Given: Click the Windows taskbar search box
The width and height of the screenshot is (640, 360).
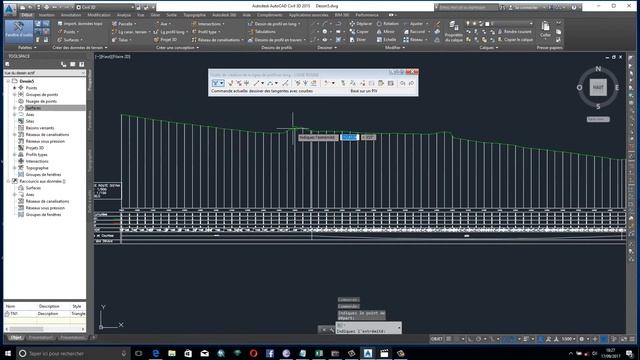Looking at the screenshot, I should pyautogui.click(x=73, y=353).
